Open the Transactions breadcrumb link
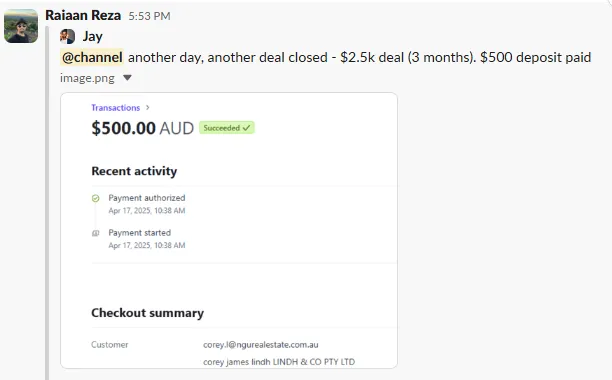612x380 pixels. tap(116, 108)
